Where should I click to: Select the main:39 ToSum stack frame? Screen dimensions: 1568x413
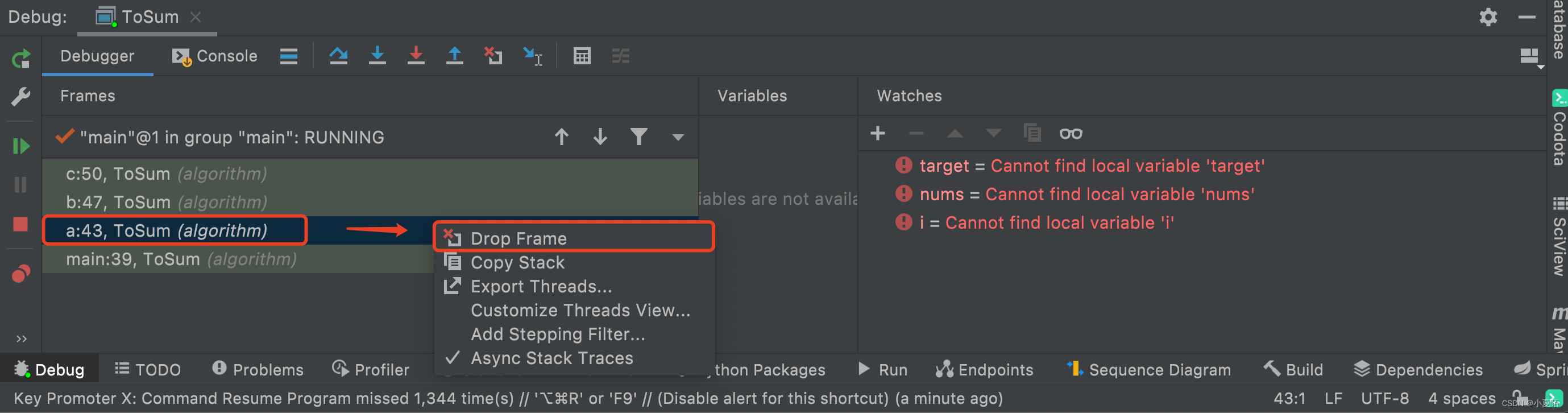181,259
